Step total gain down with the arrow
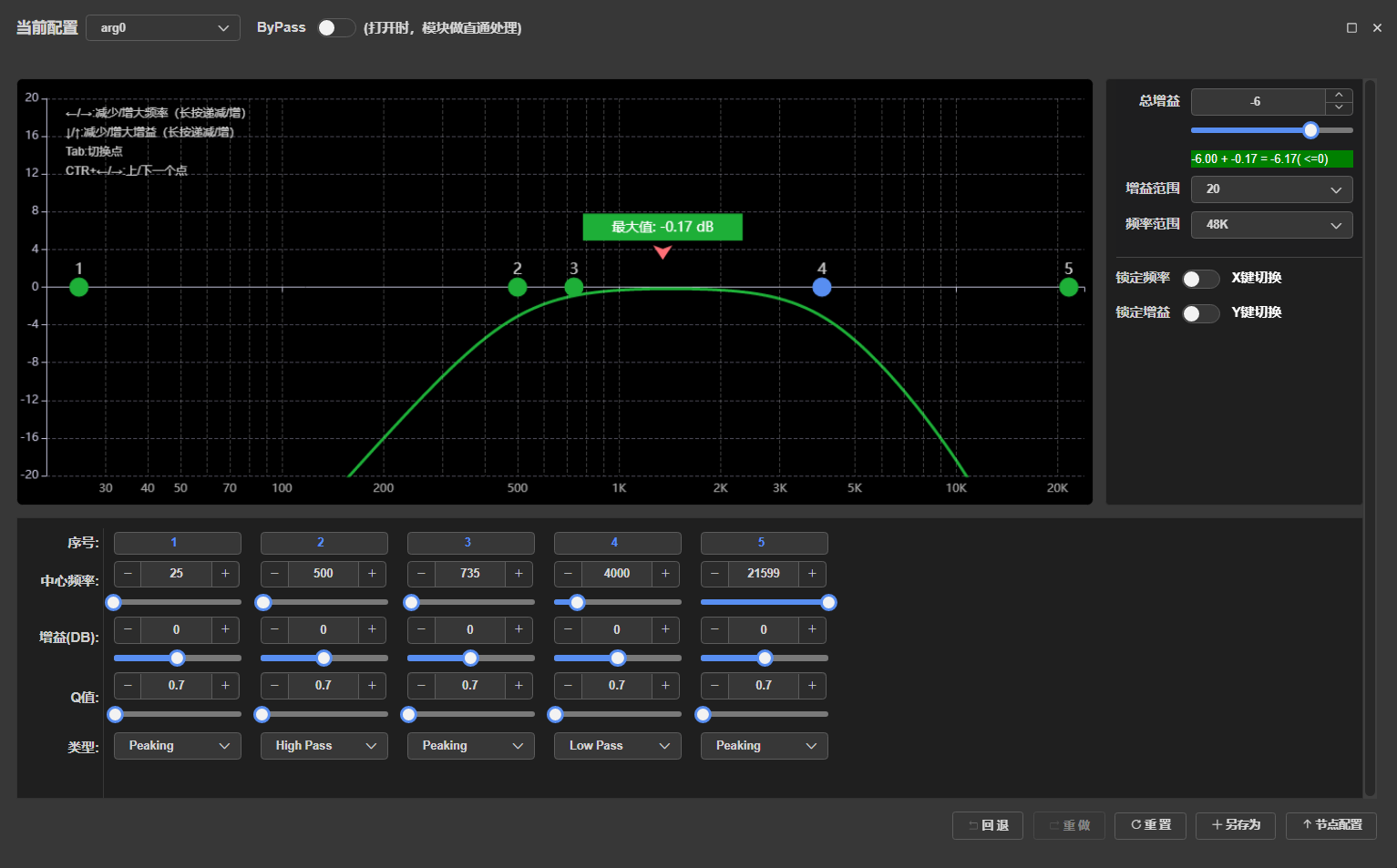The height and width of the screenshot is (868, 1397). [x=1339, y=107]
